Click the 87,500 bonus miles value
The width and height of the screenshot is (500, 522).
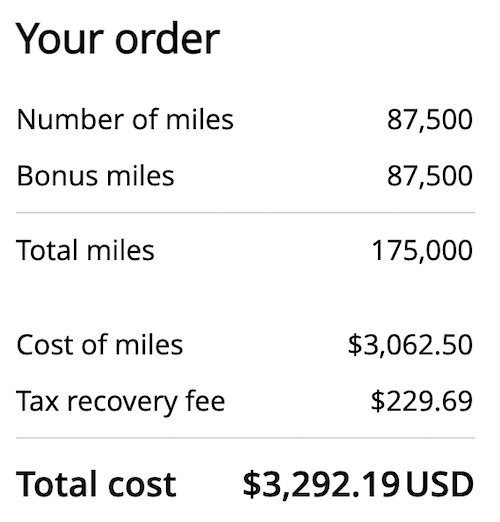tap(430, 176)
